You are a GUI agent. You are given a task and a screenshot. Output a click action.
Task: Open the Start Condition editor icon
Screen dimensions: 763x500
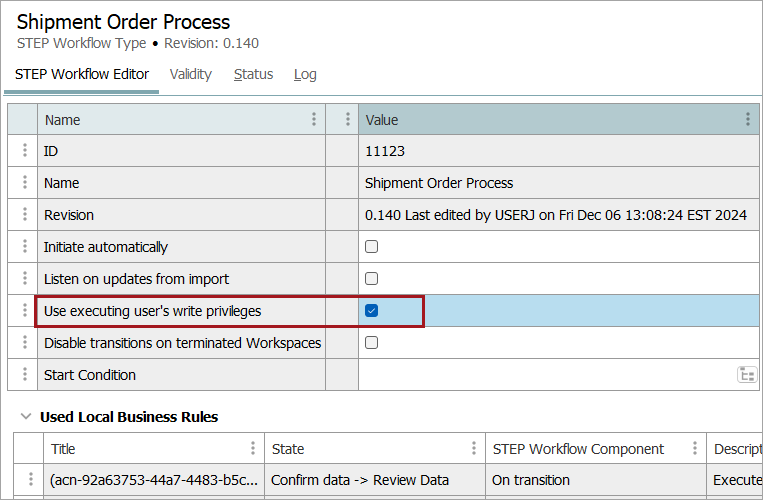tap(746, 375)
